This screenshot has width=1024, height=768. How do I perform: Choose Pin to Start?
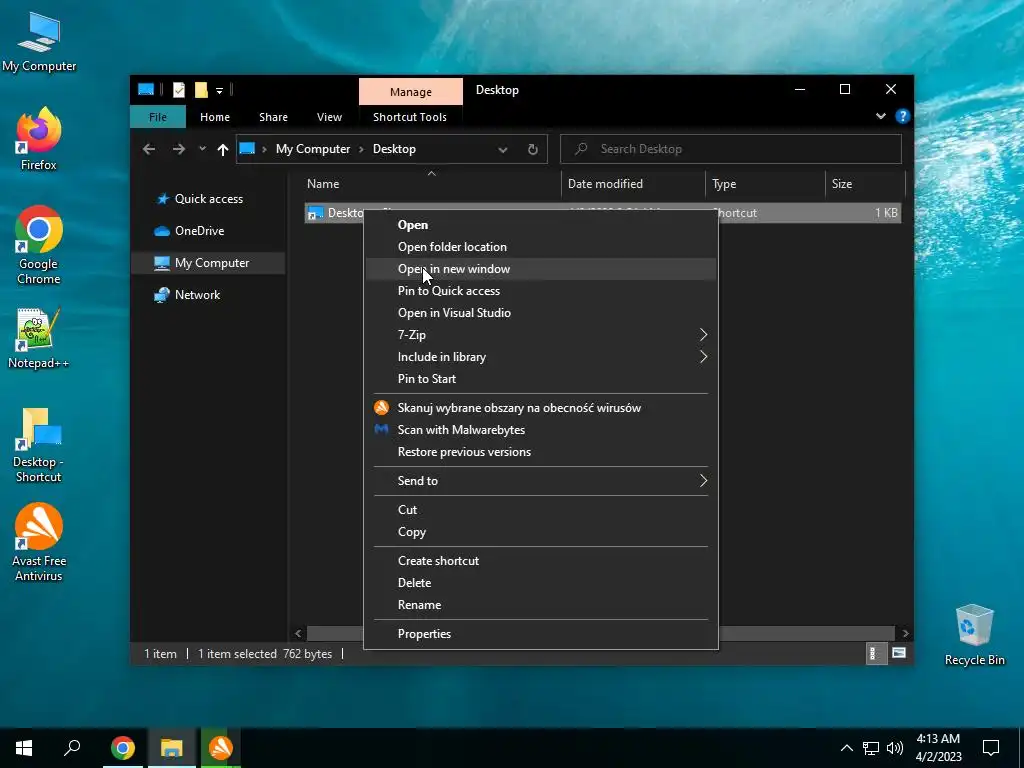tap(541, 379)
